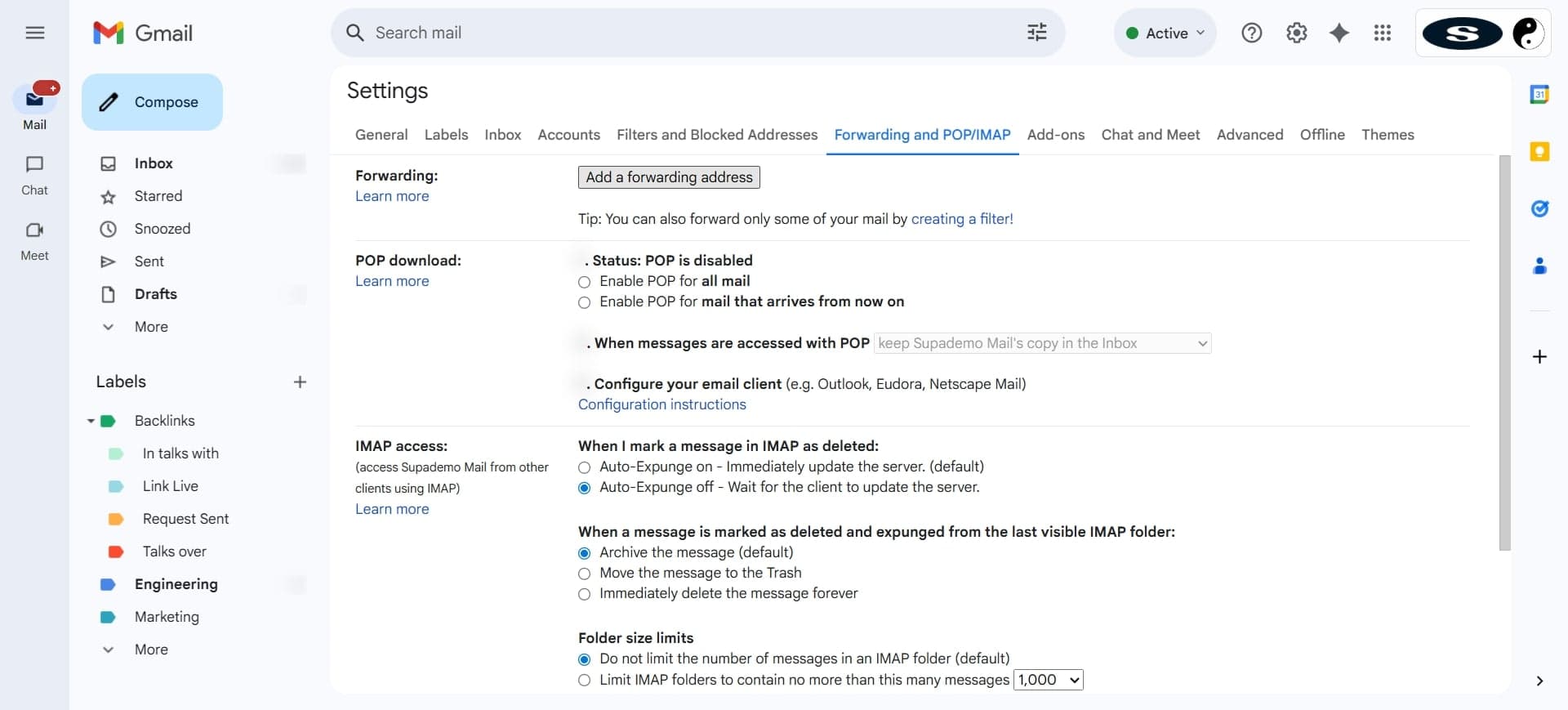Image resolution: width=1568 pixels, height=710 pixels.
Task: Open the Support help icon
Action: point(1251,33)
